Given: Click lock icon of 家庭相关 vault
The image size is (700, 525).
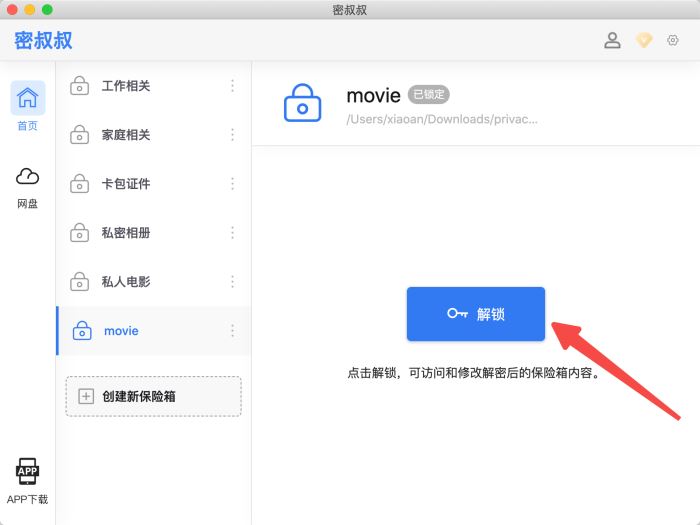Looking at the screenshot, I should [79, 134].
